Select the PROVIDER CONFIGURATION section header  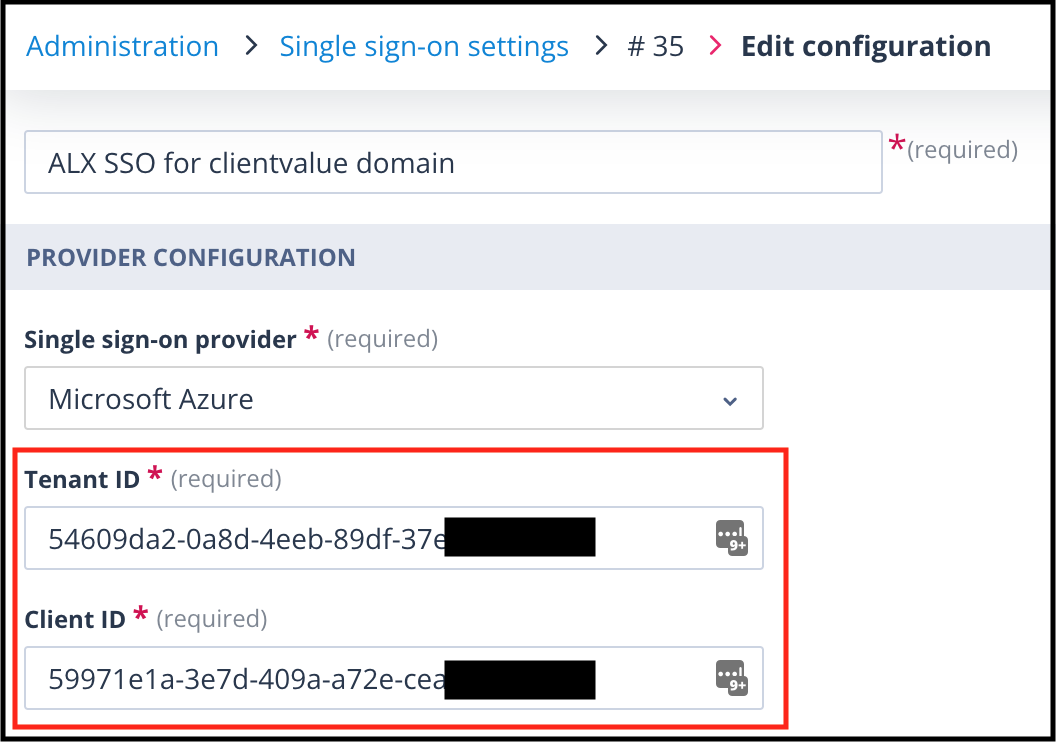(191, 257)
